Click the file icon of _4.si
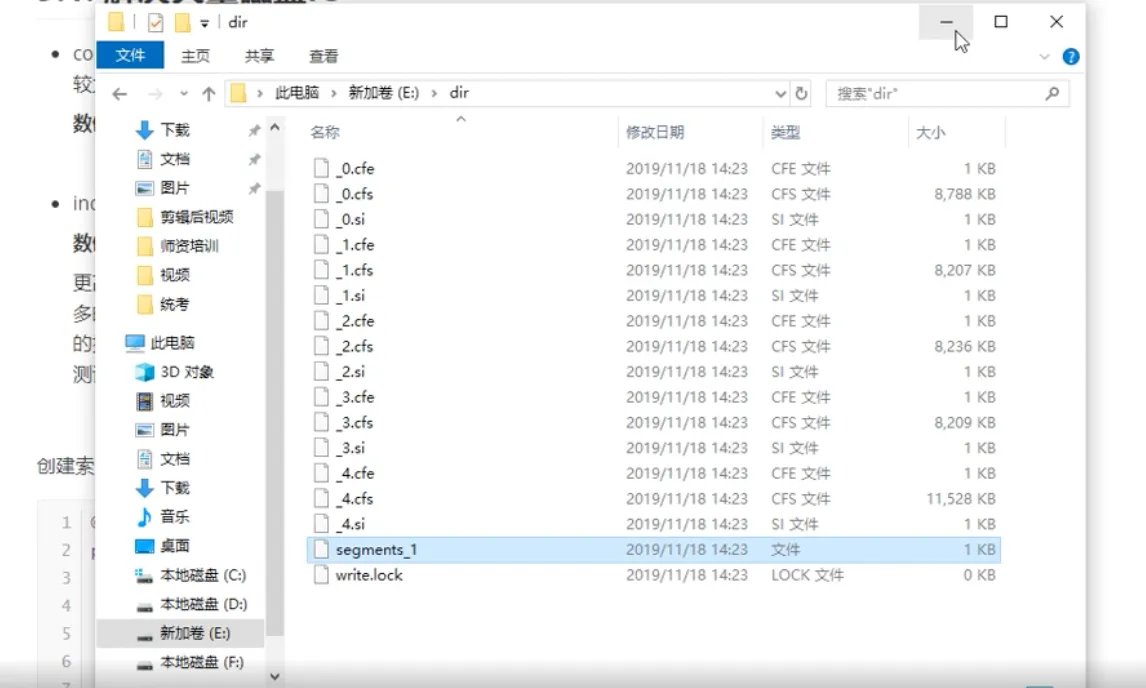1146x688 pixels. [x=321, y=523]
